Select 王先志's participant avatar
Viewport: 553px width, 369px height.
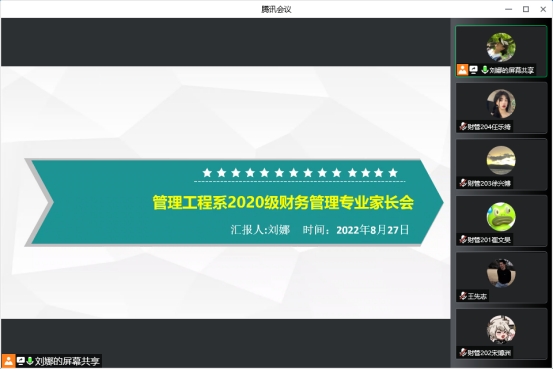pyautogui.click(x=501, y=273)
